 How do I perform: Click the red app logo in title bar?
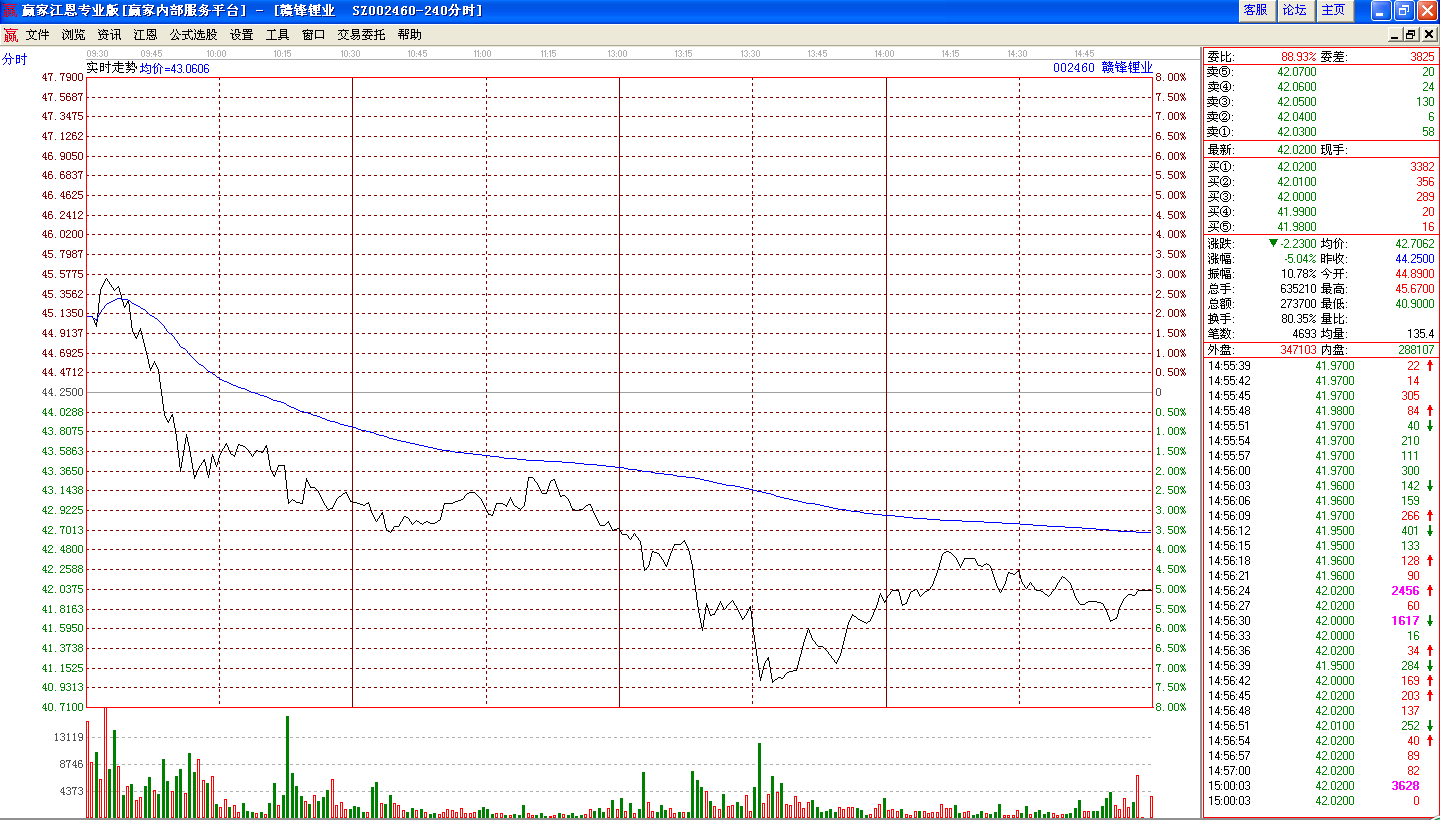pyautogui.click(x=10, y=10)
